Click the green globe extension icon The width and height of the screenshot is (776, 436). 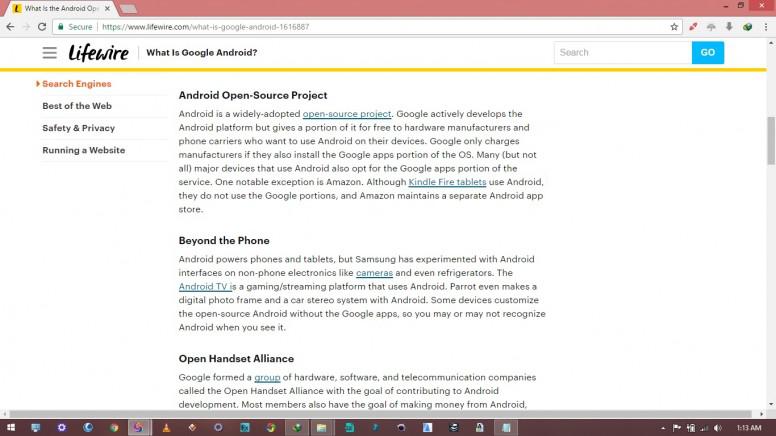(747, 27)
